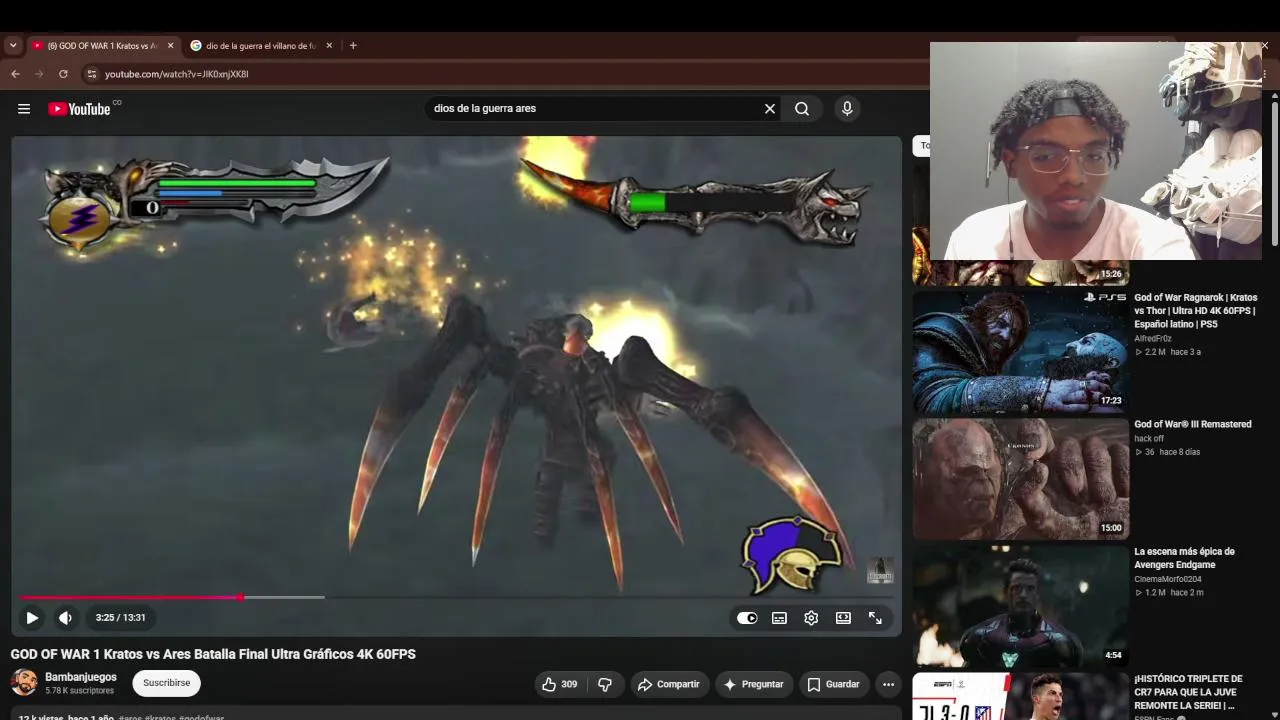Open more actions three-dot menu
The width and height of the screenshot is (1280, 720).
click(x=888, y=684)
